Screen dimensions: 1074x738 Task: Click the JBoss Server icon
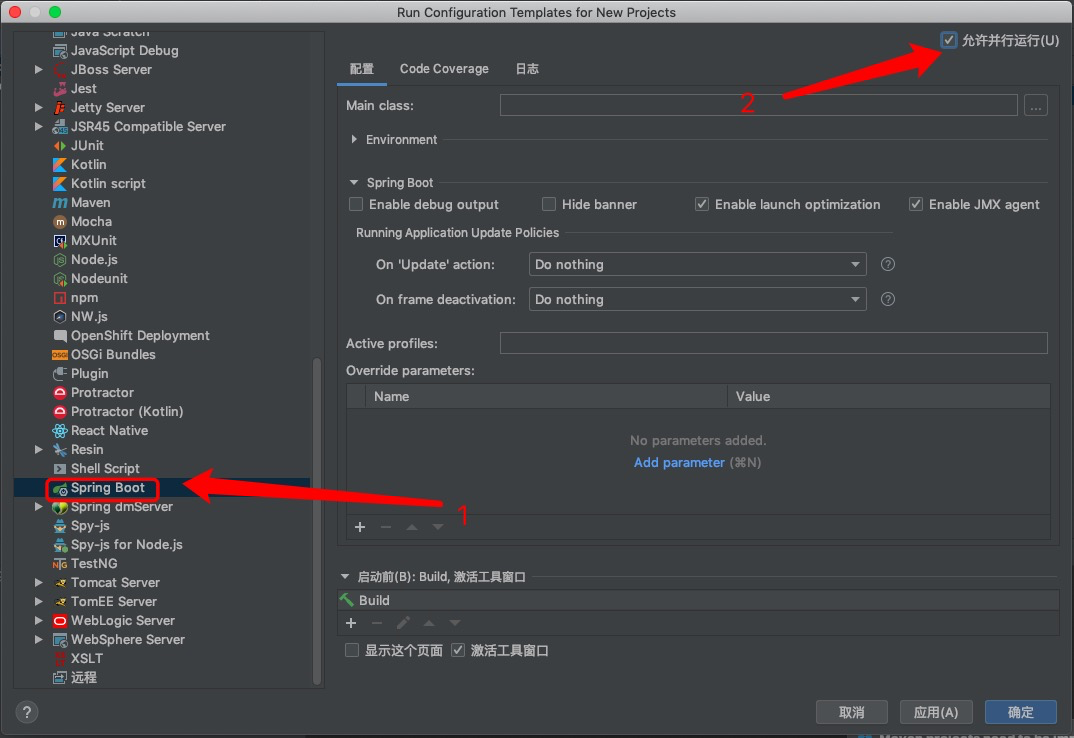tap(60, 69)
